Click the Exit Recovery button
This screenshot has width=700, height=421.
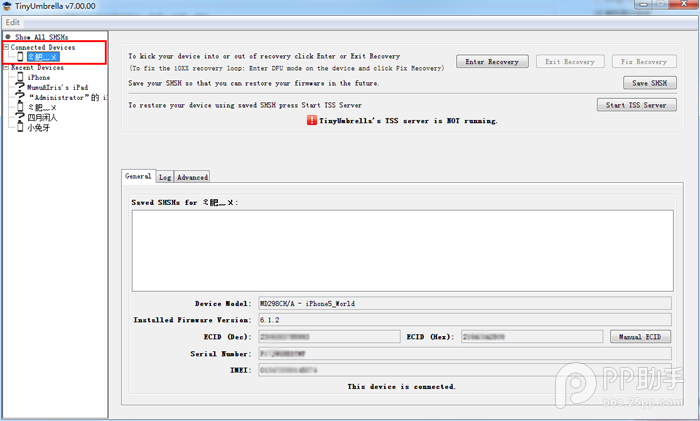click(570, 62)
